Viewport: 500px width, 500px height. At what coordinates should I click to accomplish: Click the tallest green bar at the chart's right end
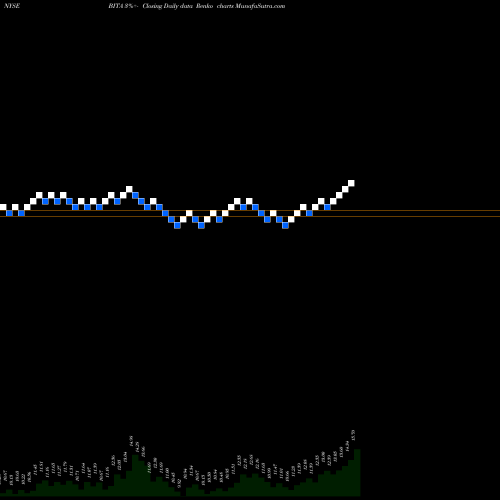pyautogui.click(x=357, y=472)
